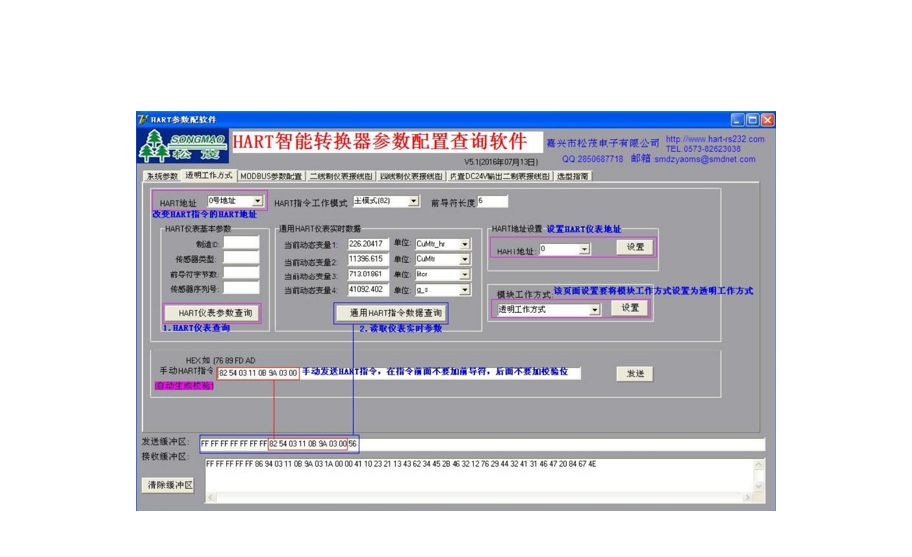This screenshot has width=912, height=557.
Task: Click the title bar application icon
Action: (143, 119)
